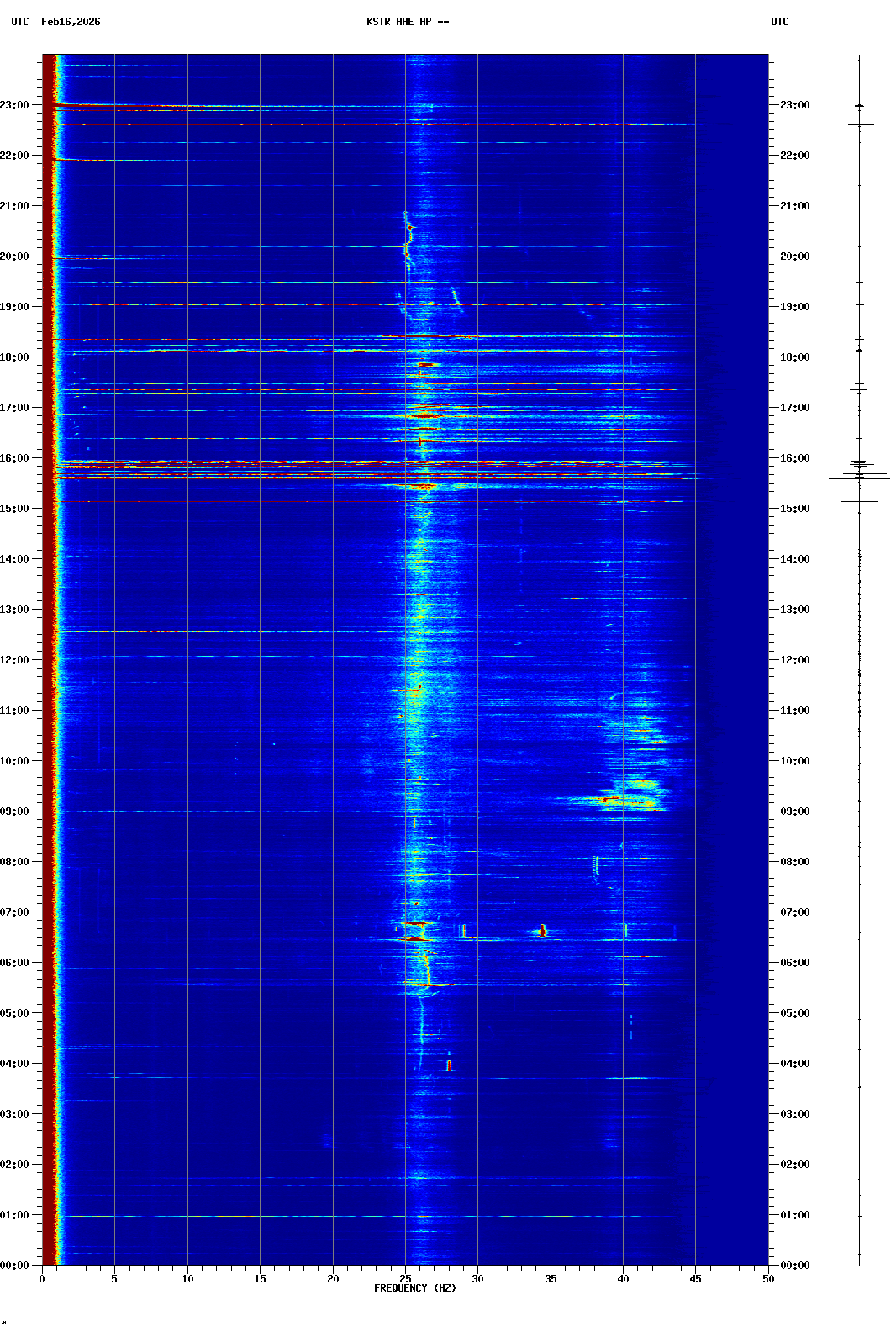Click the 20:00 time label on the right axis

(x=794, y=256)
